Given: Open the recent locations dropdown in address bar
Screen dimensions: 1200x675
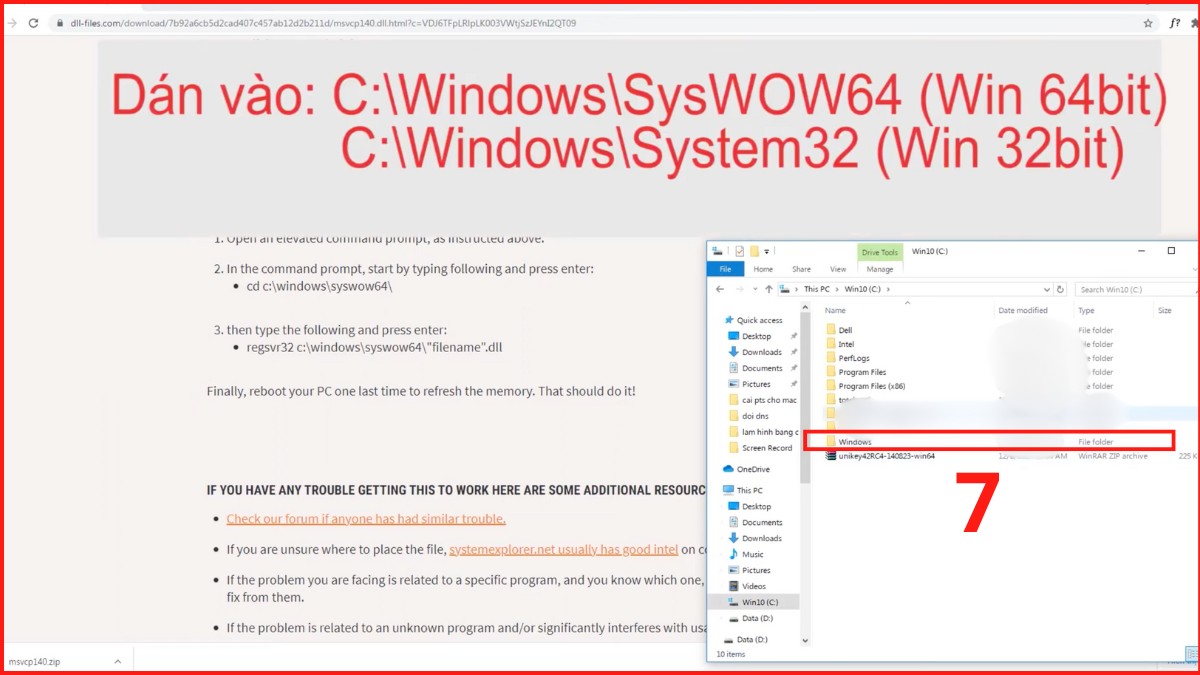Looking at the screenshot, I should [x=1046, y=289].
